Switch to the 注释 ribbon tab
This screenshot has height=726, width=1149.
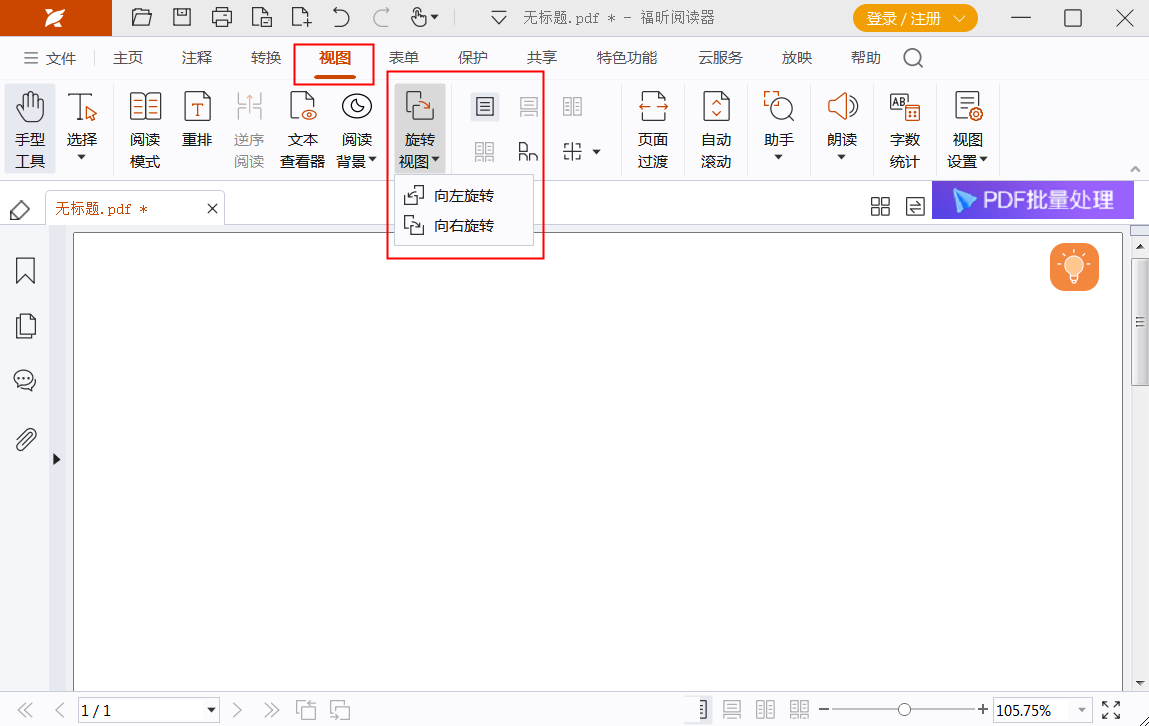[x=196, y=57]
